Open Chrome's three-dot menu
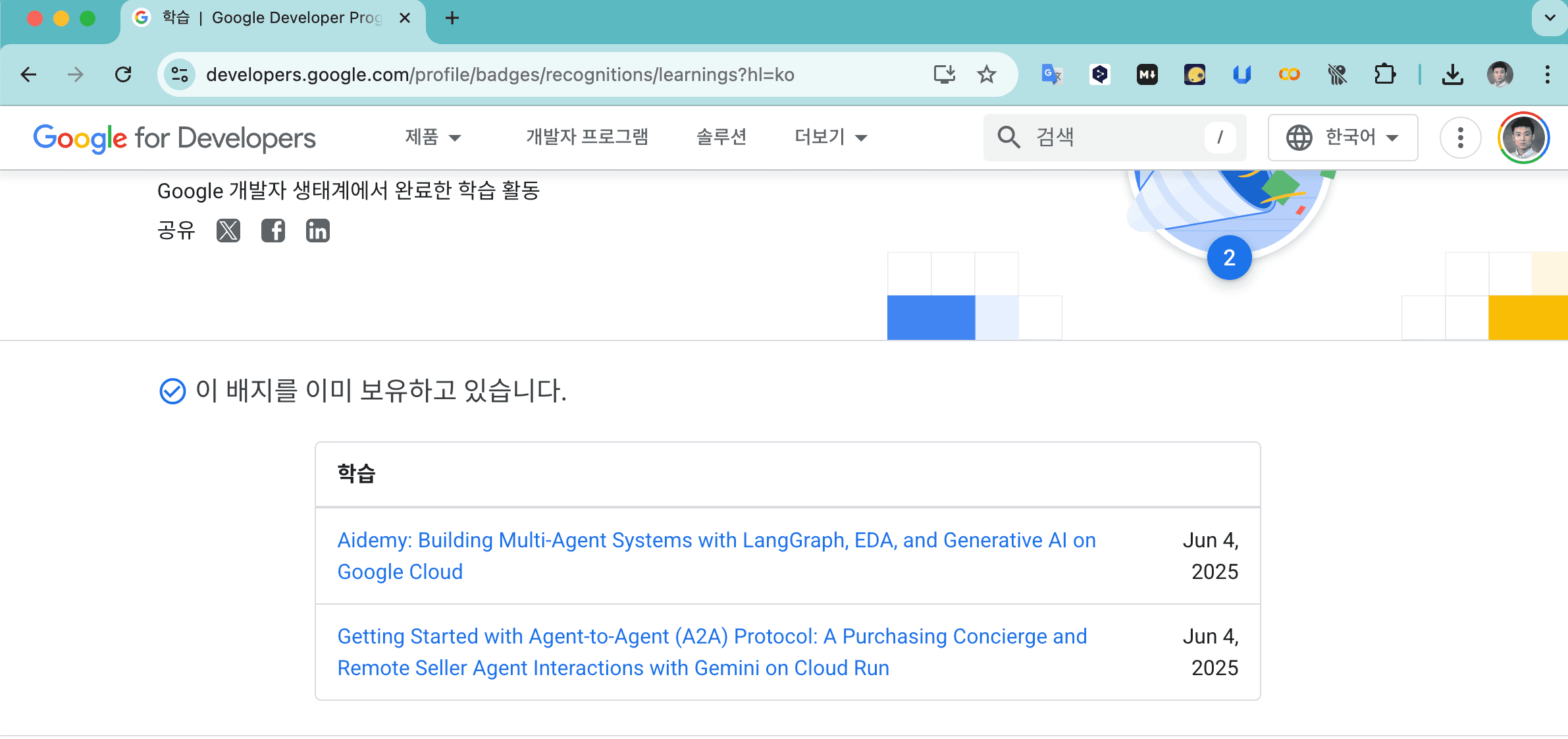The width and height of the screenshot is (1568, 739). tap(1547, 74)
